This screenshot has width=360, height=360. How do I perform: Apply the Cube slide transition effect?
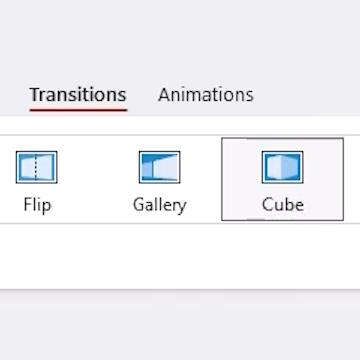point(282,179)
